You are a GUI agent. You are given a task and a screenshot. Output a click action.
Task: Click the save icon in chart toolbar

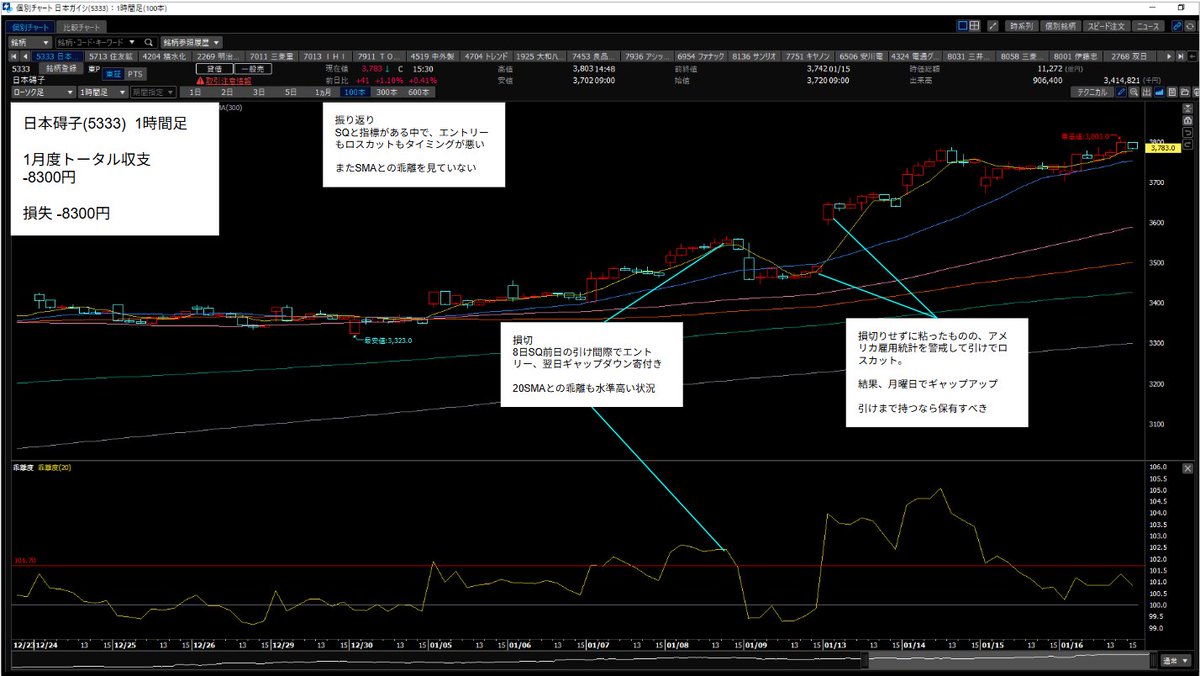coord(1173,91)
